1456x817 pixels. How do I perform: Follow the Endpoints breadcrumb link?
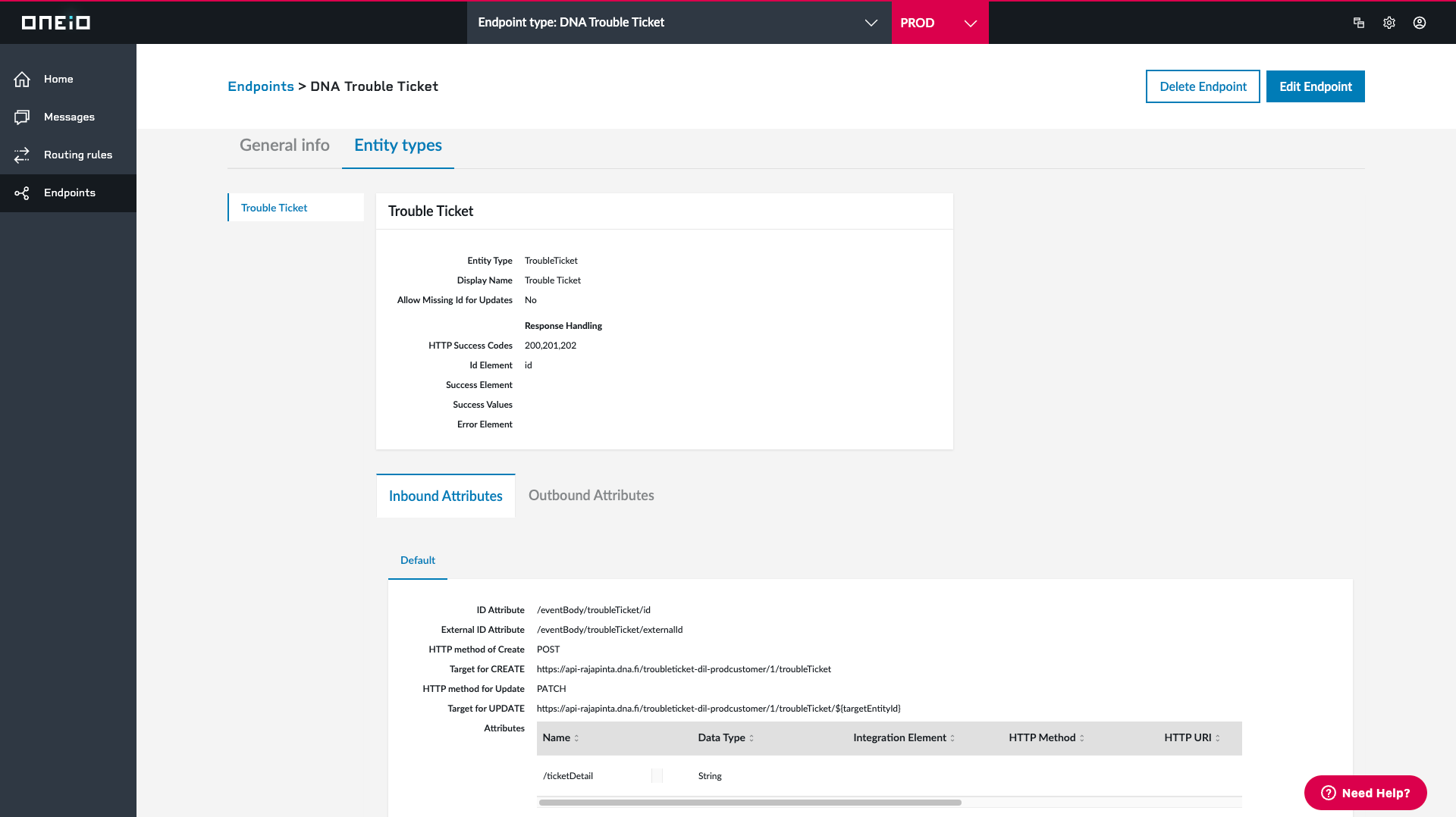(261, 86)
